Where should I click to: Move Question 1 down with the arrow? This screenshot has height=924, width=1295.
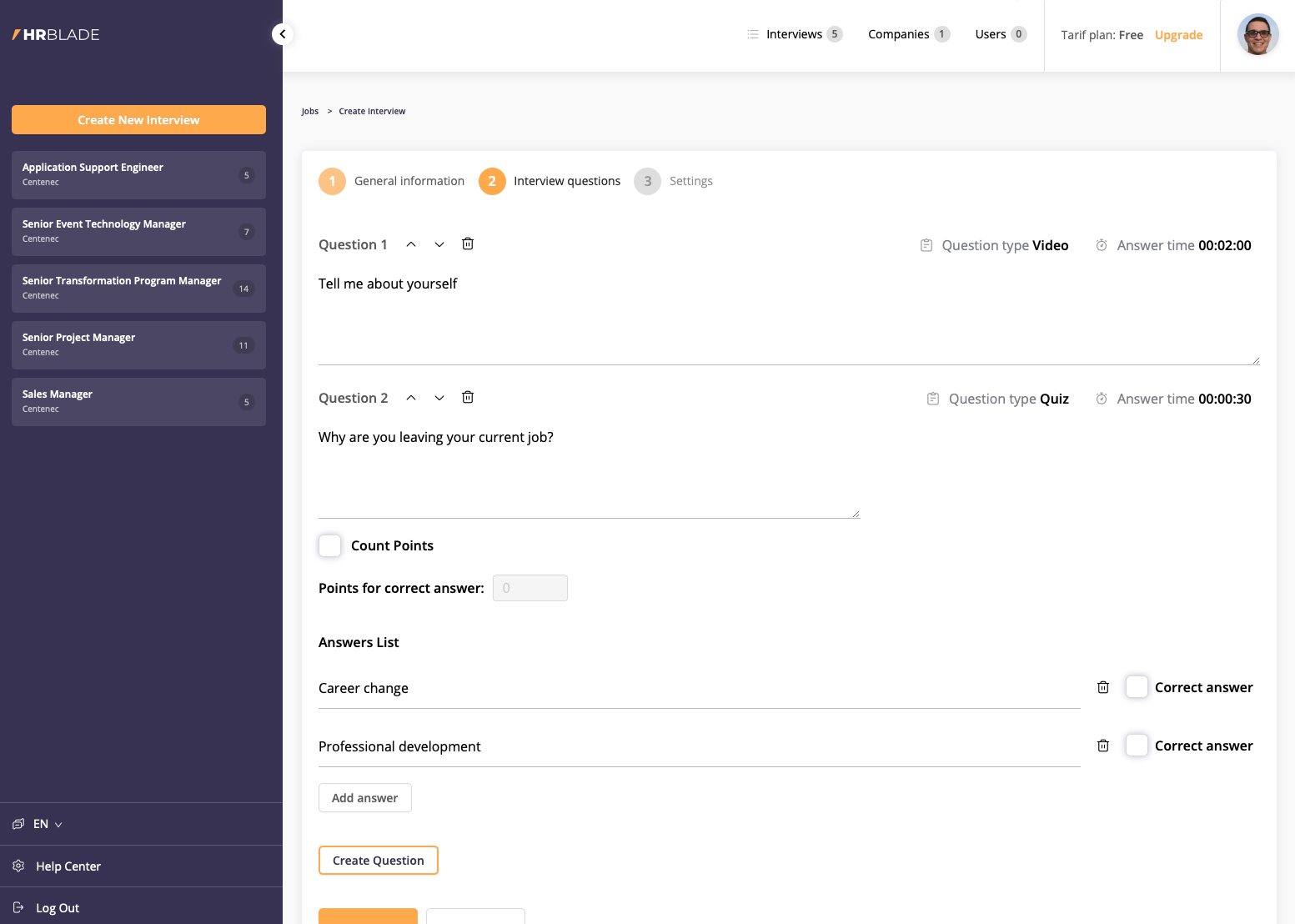(439, 244)
